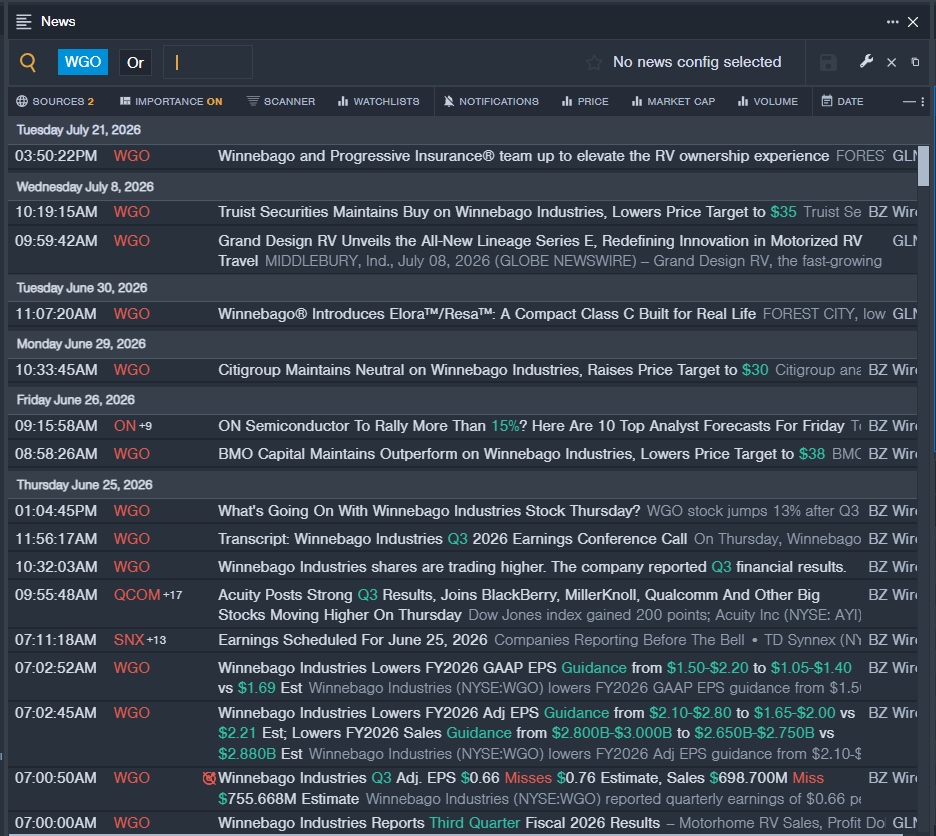
Task: Open the Price filter
Action: click(x=585, y=102)
